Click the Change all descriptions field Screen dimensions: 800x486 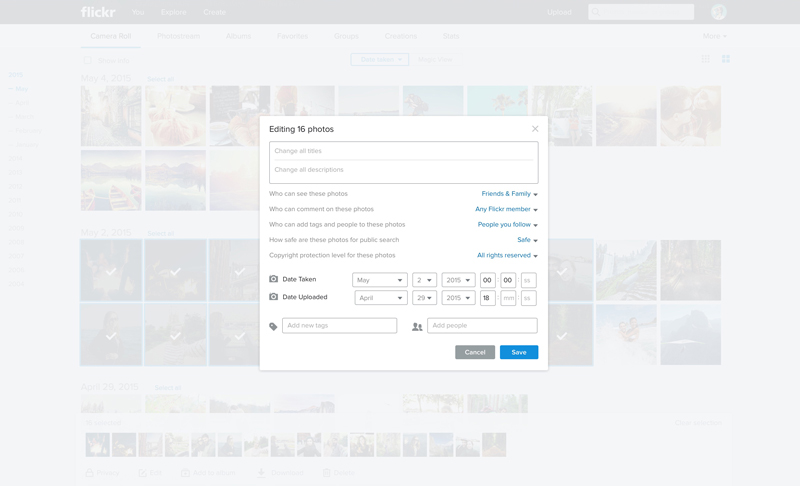point(404,171)
